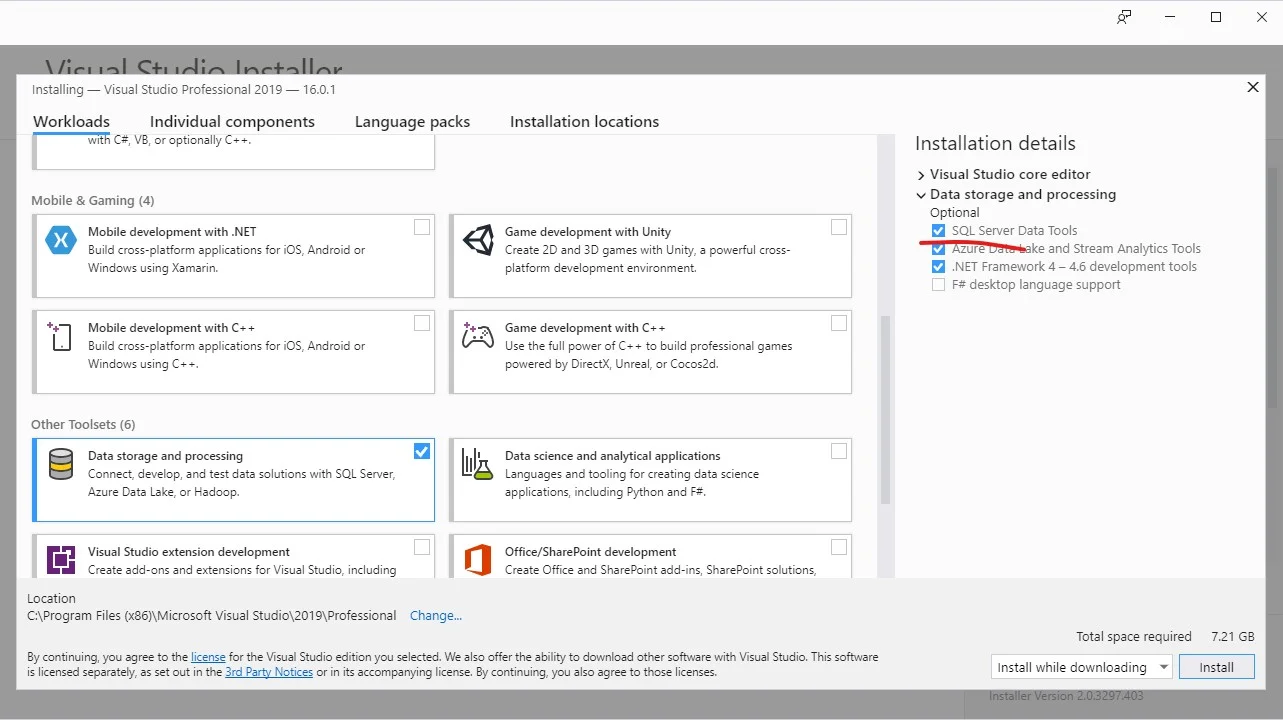Click the Change... location link

(436, 616)
